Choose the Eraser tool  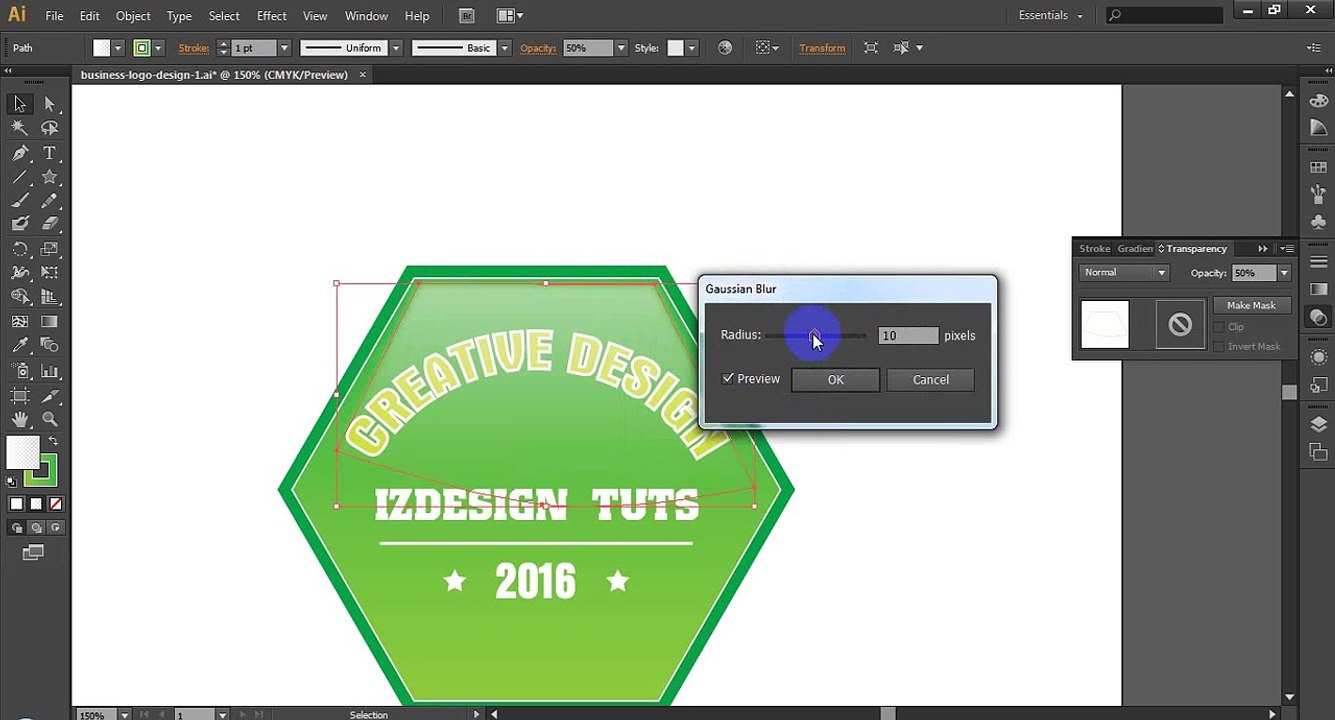(49, 225)
